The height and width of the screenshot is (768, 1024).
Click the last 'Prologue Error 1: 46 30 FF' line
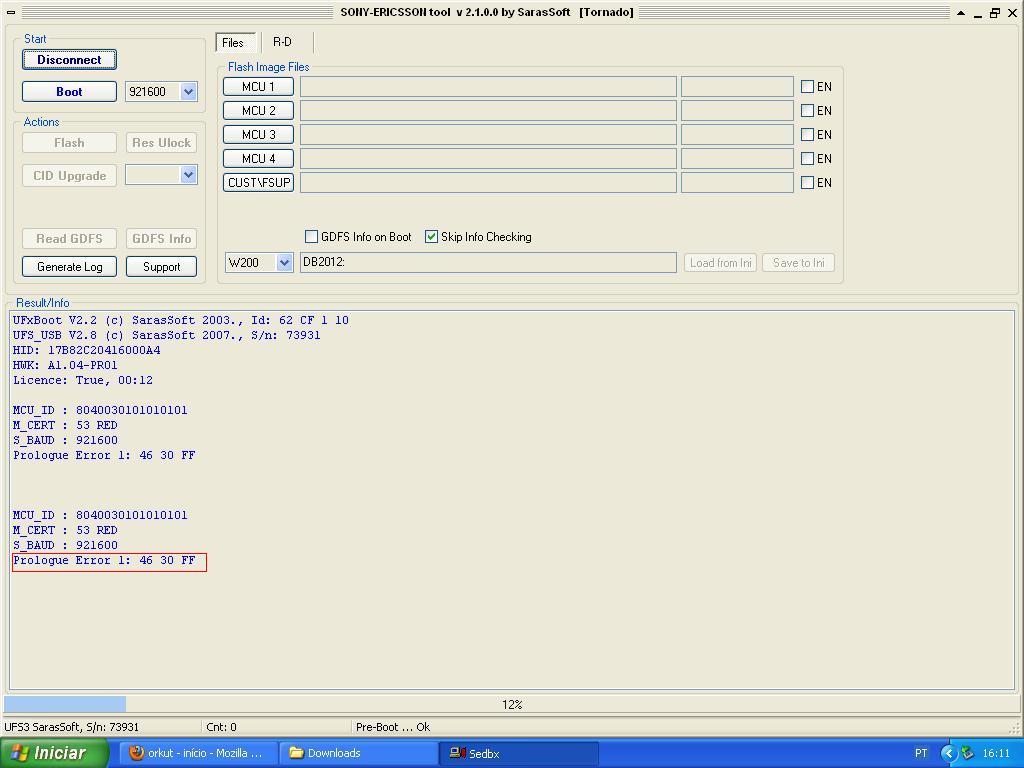tap(104, 560)
